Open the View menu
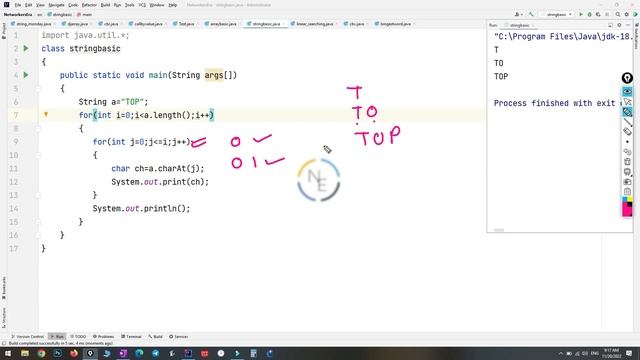640x360 pixels. pyautogui.click(x=40, y=5)
